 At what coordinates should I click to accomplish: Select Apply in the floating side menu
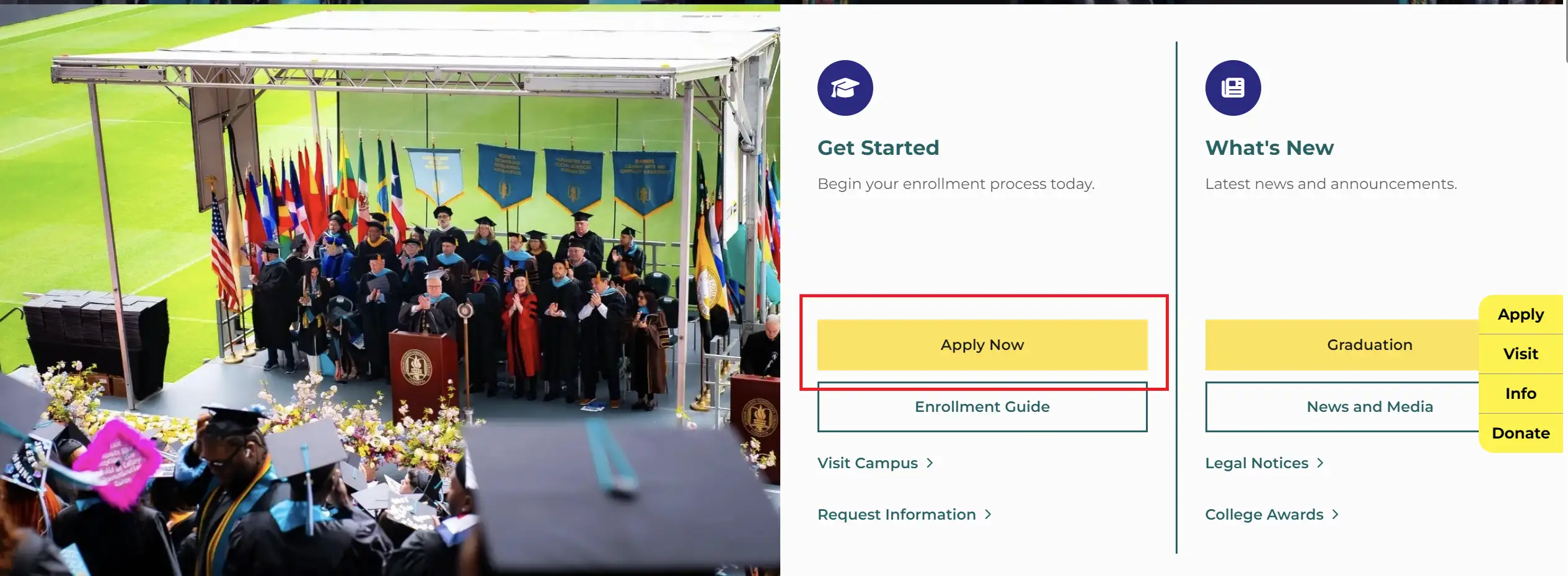(x=1521, y=315)
